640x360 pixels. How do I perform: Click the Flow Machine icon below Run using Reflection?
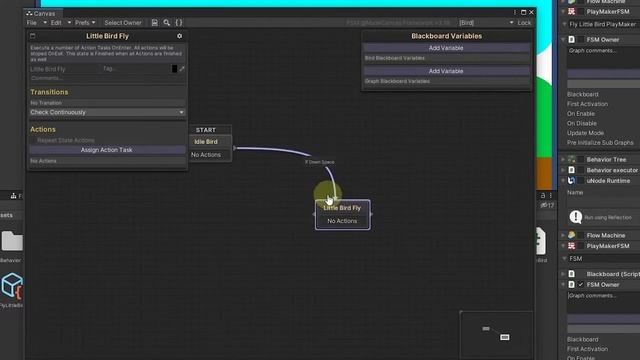[572, 236]
